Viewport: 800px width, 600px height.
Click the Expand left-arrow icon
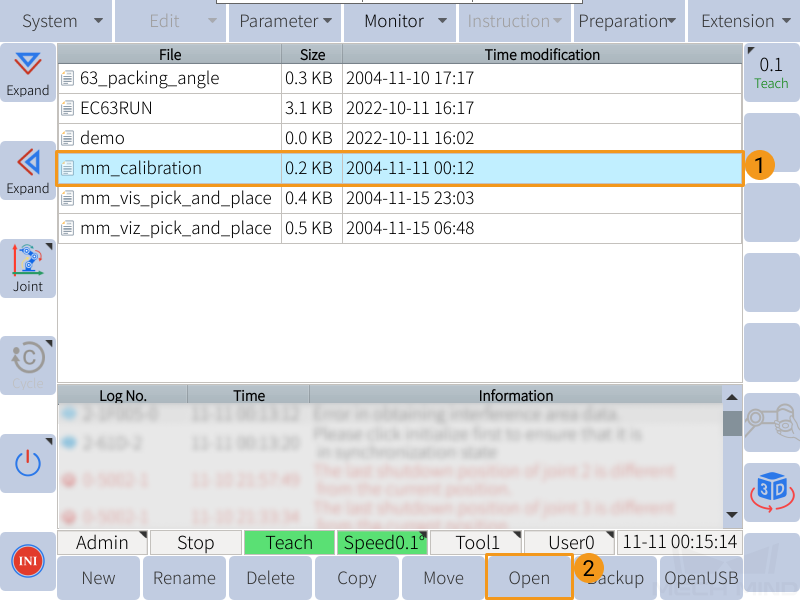[x=28, y=170]
